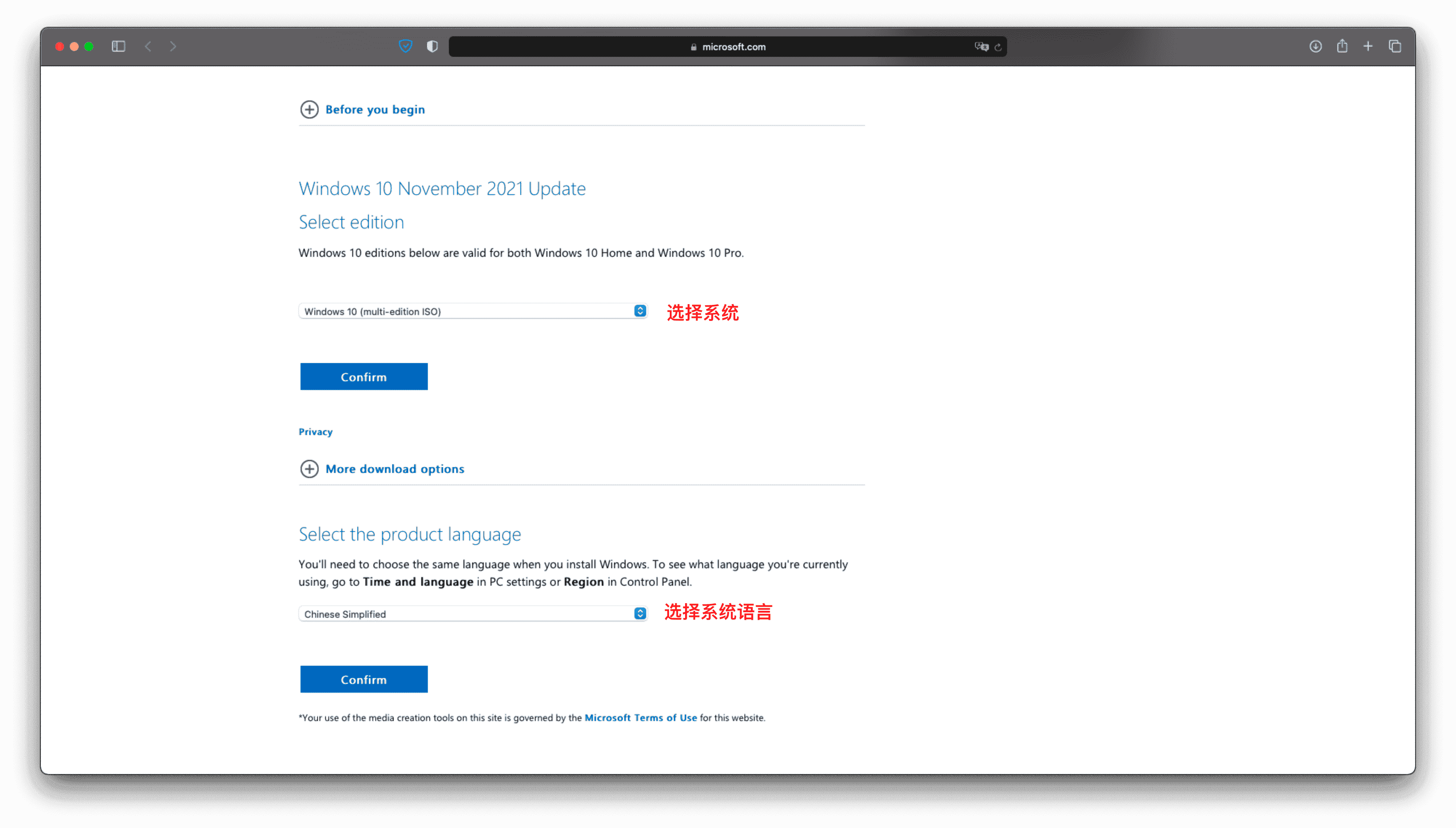Click Confirm button for language selection

363,679
